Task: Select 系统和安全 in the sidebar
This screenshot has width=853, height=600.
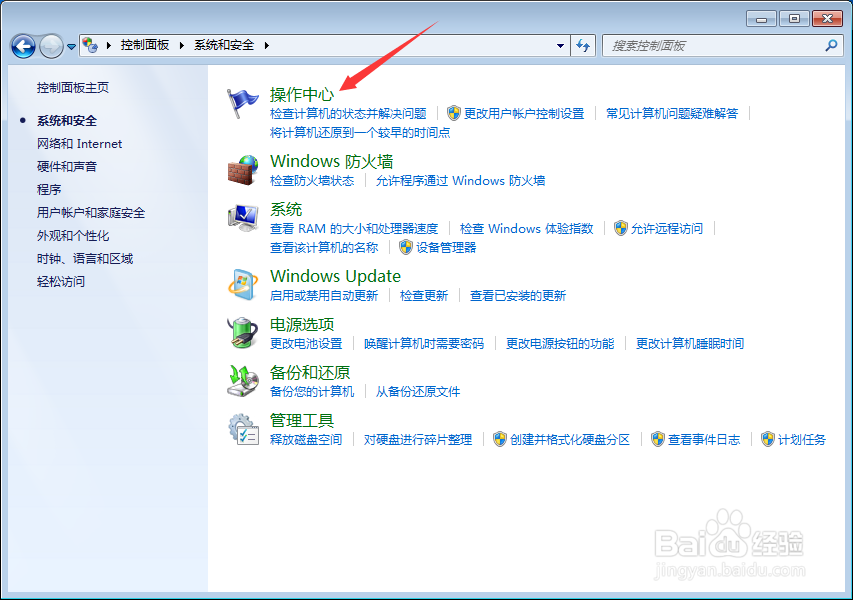Action: coord(67,121)
